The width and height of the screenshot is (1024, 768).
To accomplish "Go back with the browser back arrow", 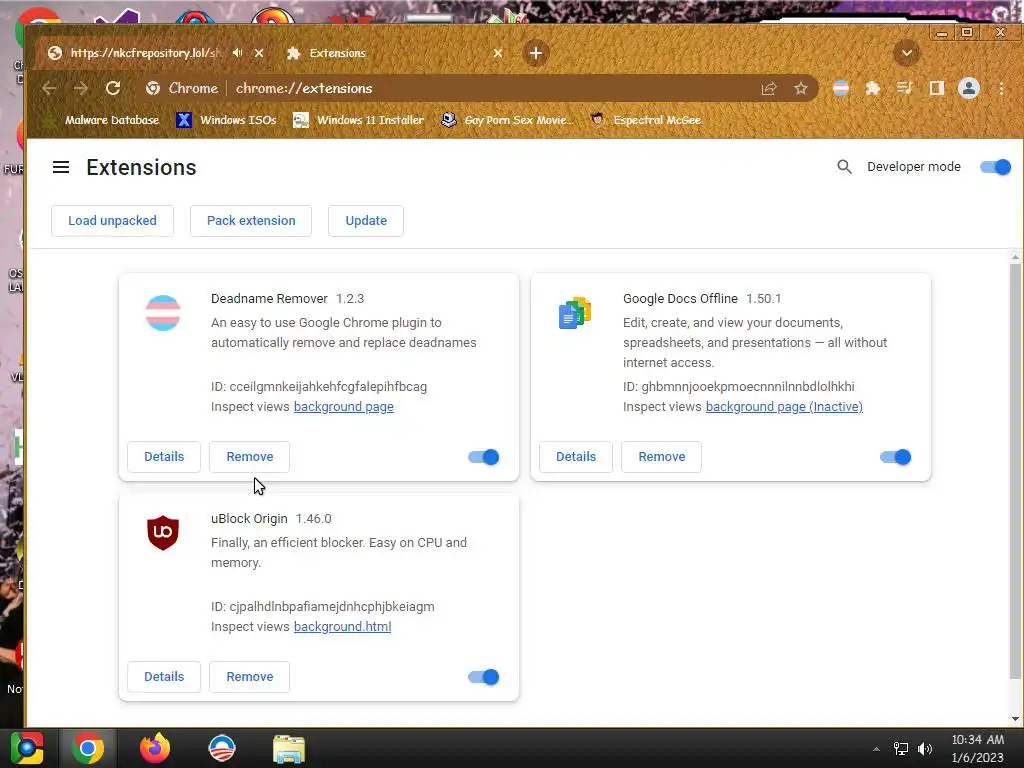I will tap(49, 88).
